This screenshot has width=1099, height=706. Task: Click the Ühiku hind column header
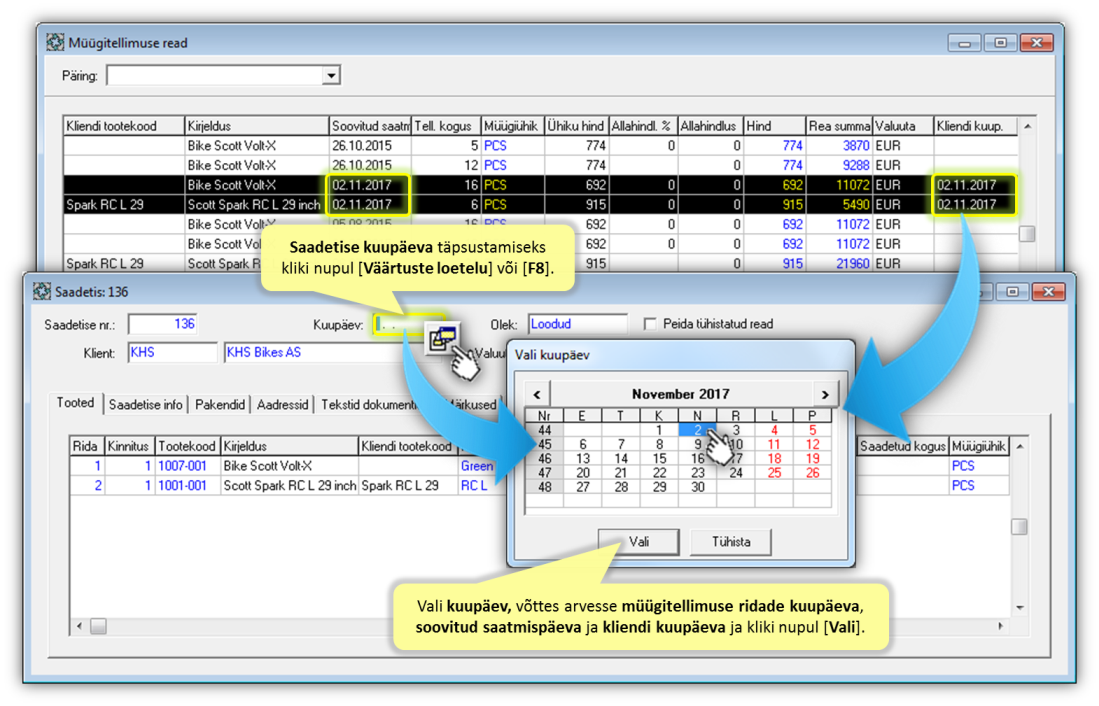pos(576,126)
